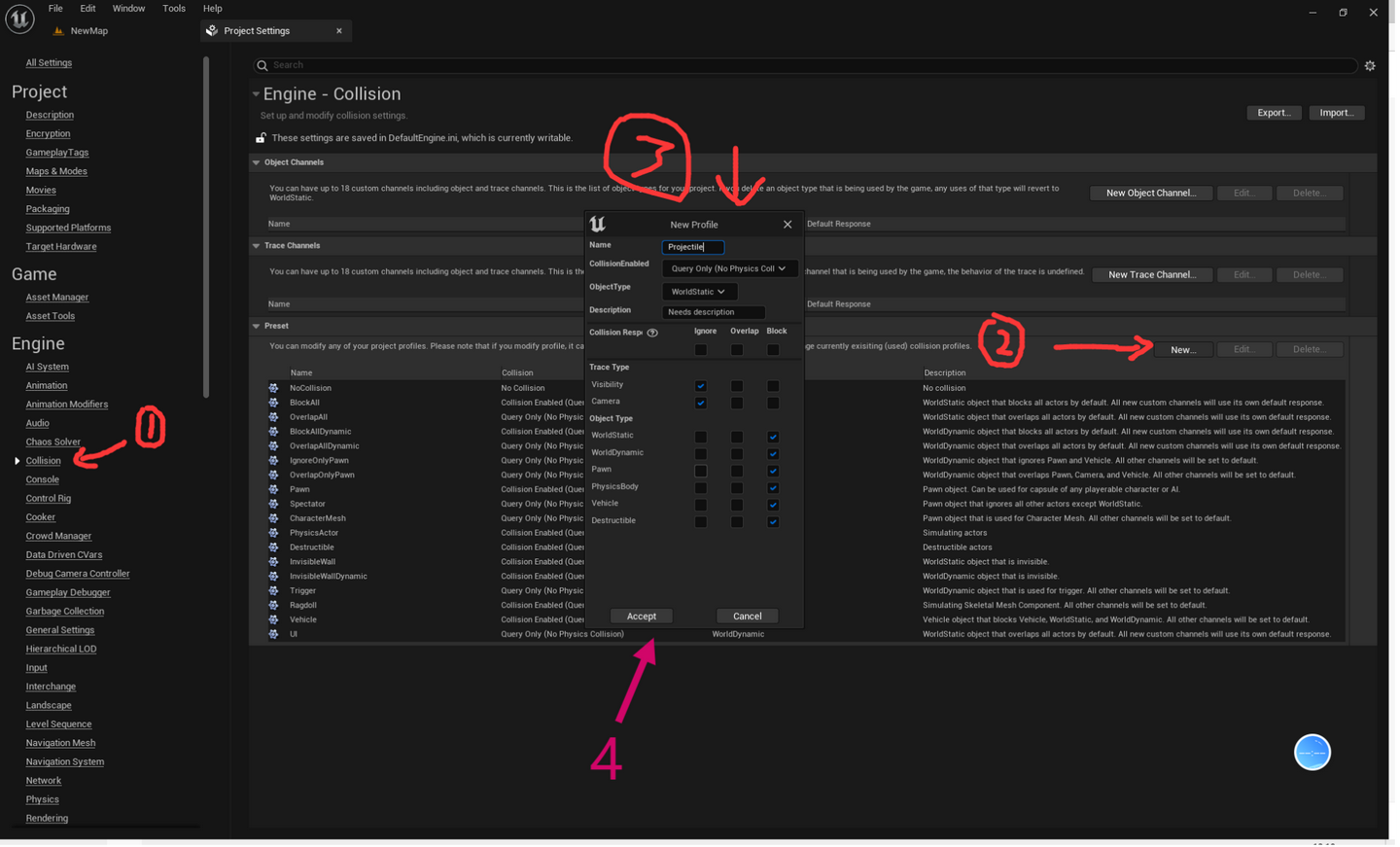Enable the Pawn Overlap checkbox
Image resolution: width=1400 pixels, height=847 pixels.
click(737, 470)
